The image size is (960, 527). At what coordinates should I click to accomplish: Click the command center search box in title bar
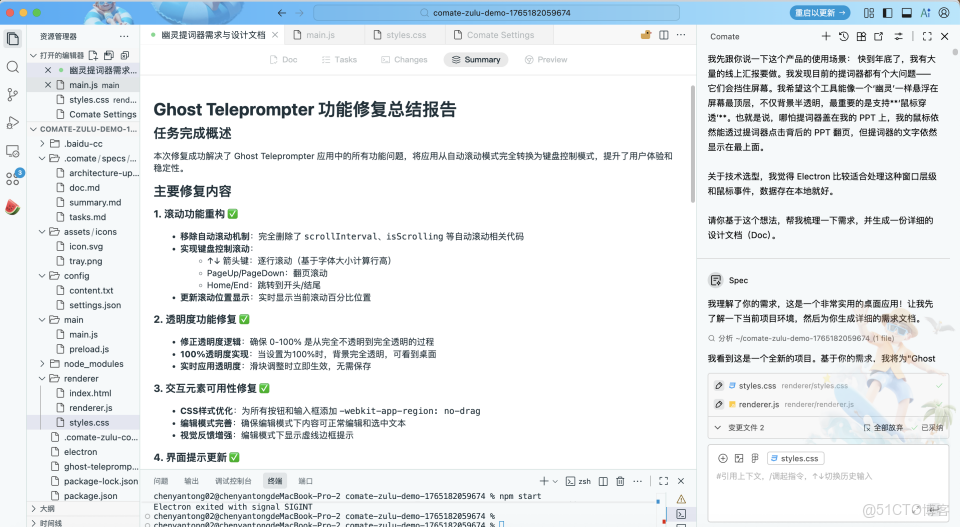(497, 12)
